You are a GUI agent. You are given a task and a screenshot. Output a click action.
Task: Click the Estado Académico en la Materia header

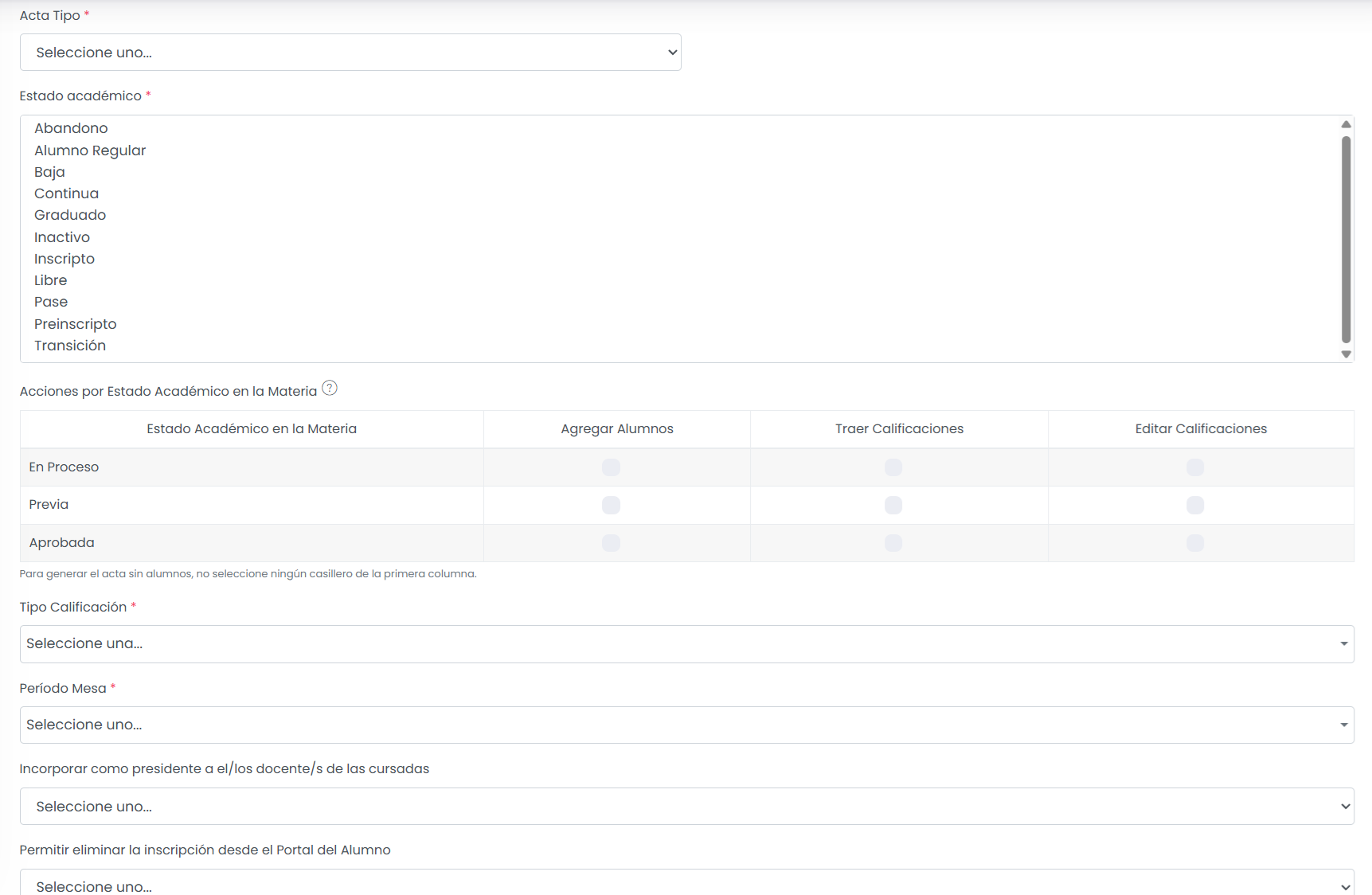pyautogui.click(x=252, y=429)
